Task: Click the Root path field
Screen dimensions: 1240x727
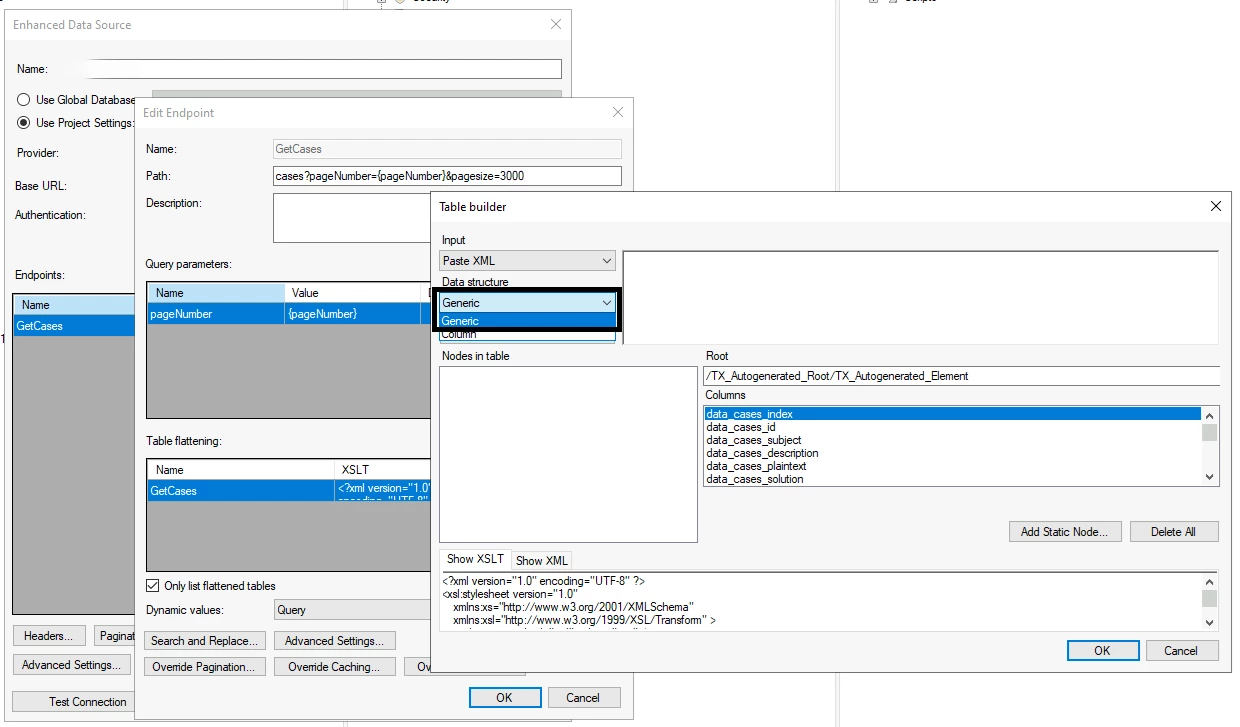Action: coord(961,376)
